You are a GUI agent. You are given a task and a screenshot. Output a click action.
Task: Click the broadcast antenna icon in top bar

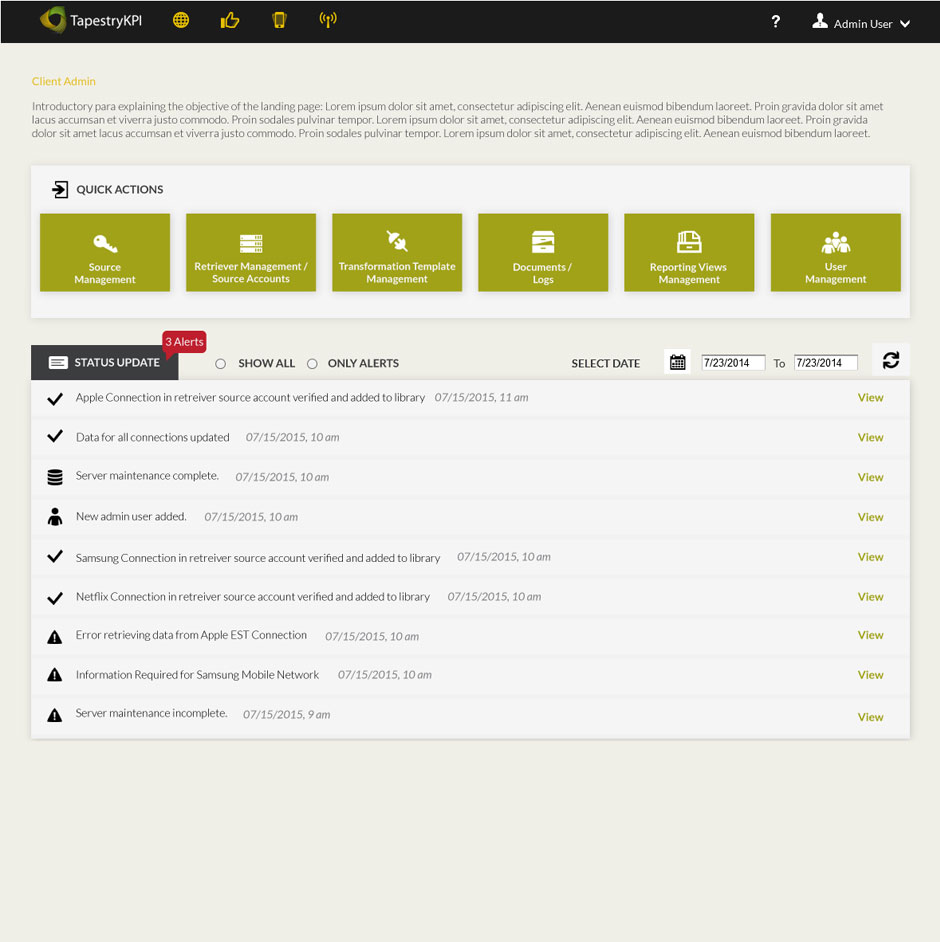point(328,20)
